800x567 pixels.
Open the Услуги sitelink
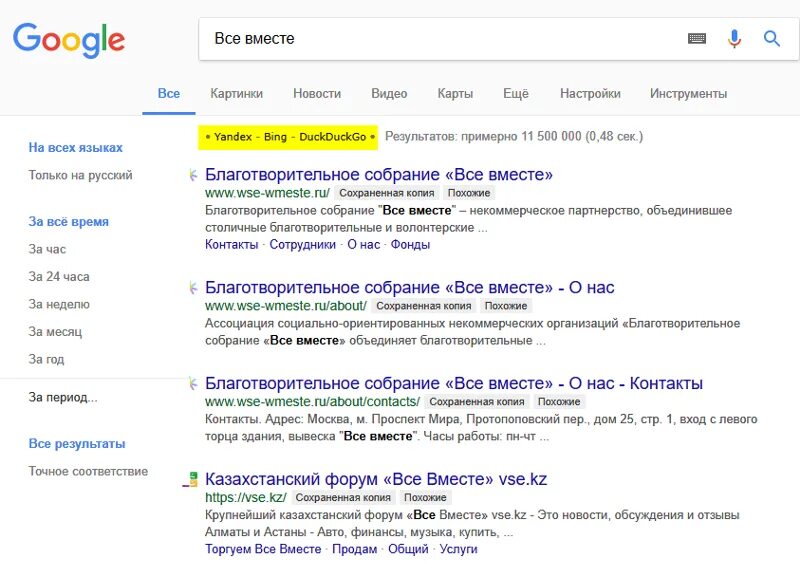pos(458,550)
